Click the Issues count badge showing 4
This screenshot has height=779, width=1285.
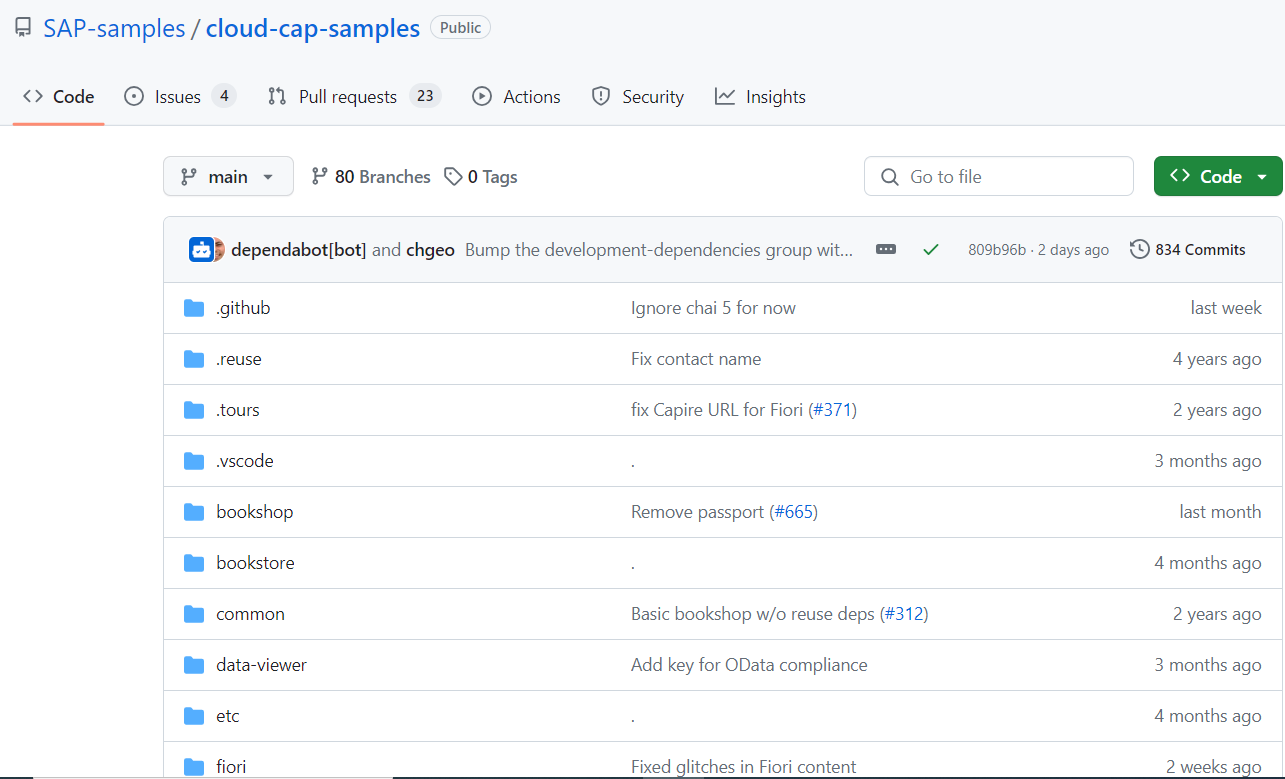224,96
